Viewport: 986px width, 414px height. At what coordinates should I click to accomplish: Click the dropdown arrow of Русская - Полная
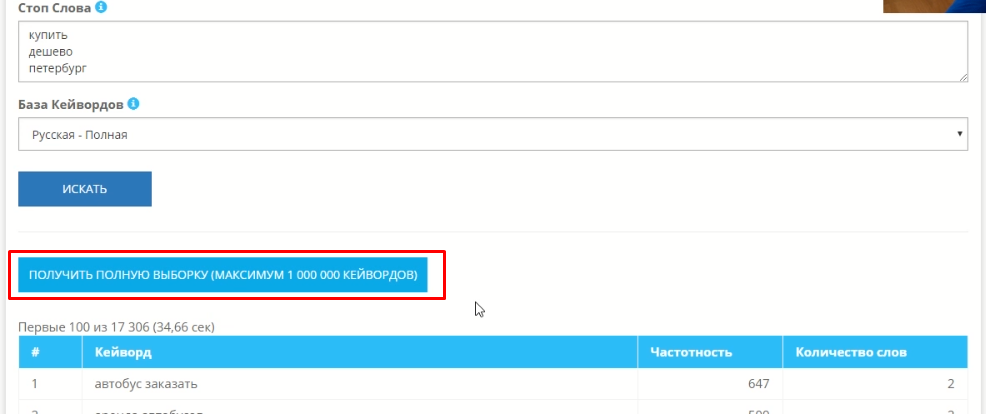(960, 134)
